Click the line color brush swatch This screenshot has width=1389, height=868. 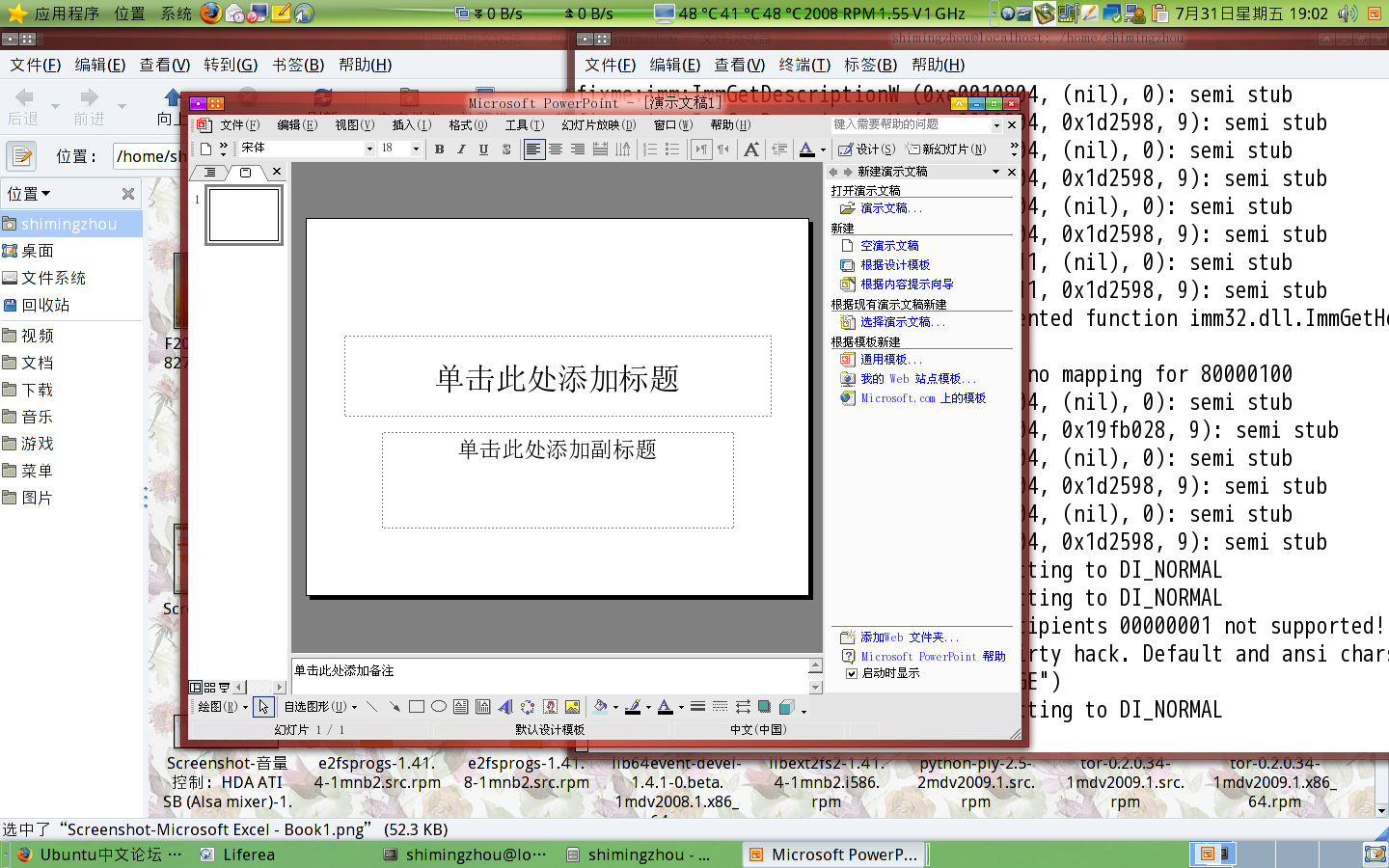point(634,706)
